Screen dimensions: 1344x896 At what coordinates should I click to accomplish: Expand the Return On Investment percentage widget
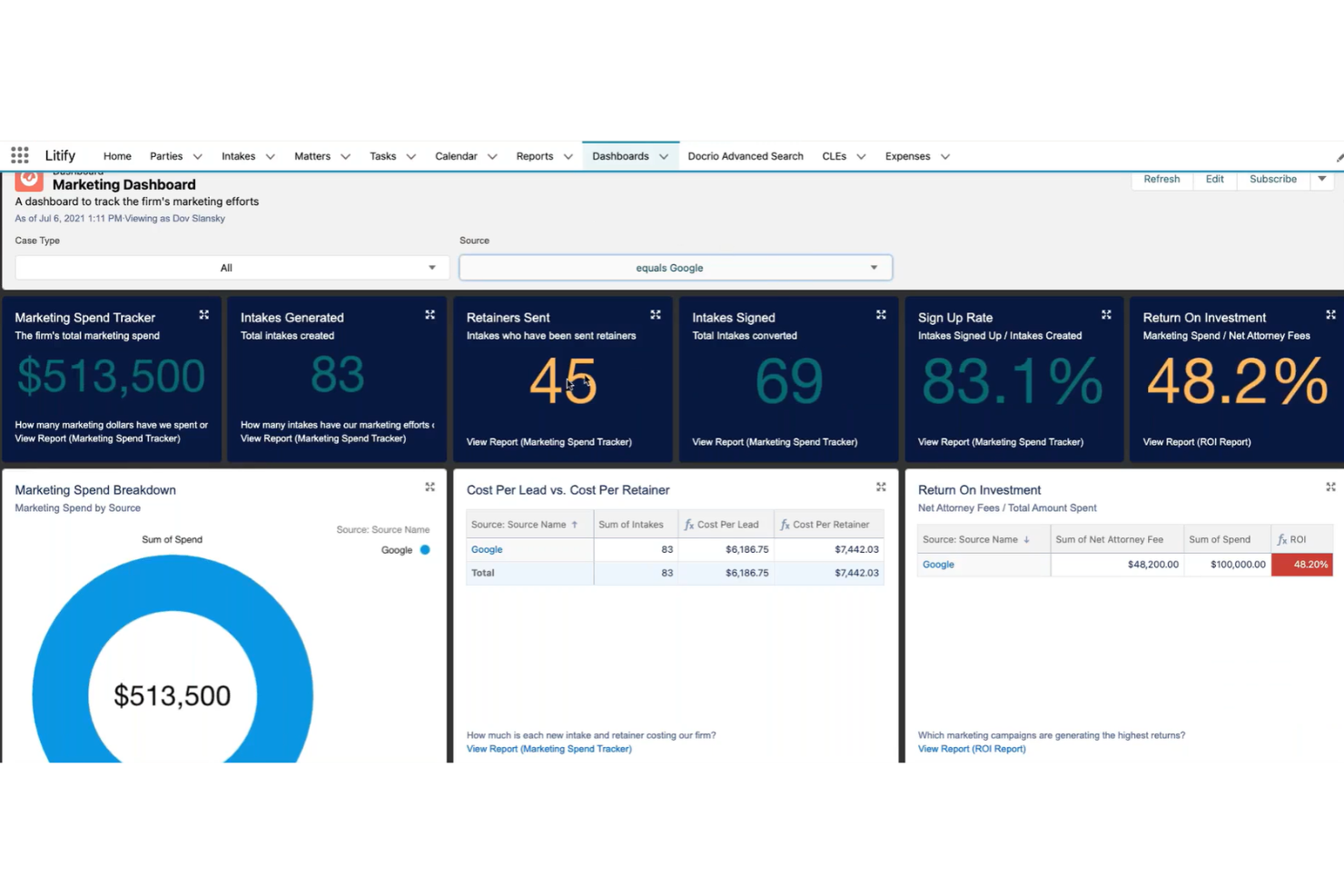pyautogui.click(x=1331, y=314)
